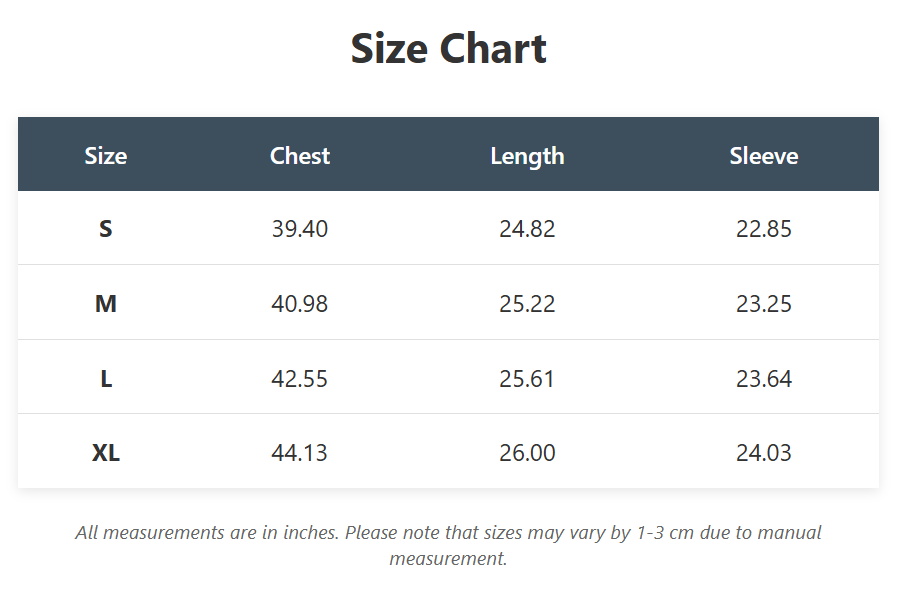Viewport: 903px width, 607px height.
Task: Click the Length column header
Action: point(527,156)
